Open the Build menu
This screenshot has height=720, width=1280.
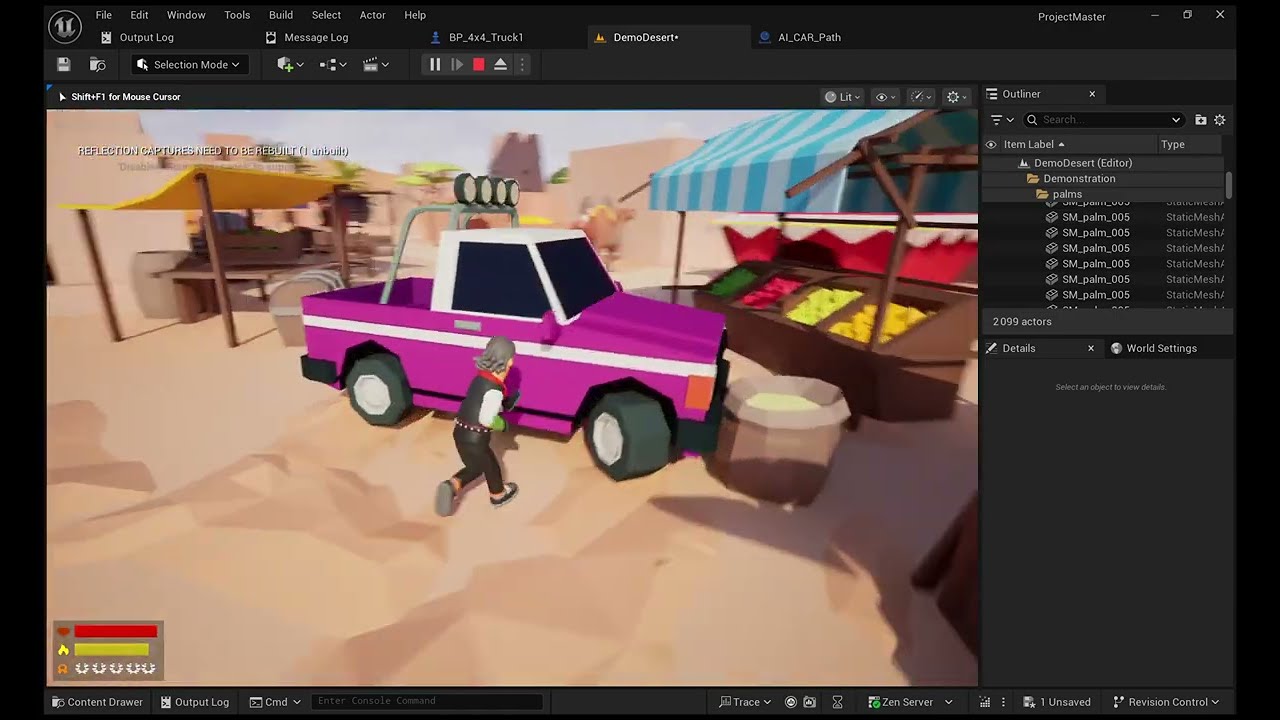(x=281, y=15)
